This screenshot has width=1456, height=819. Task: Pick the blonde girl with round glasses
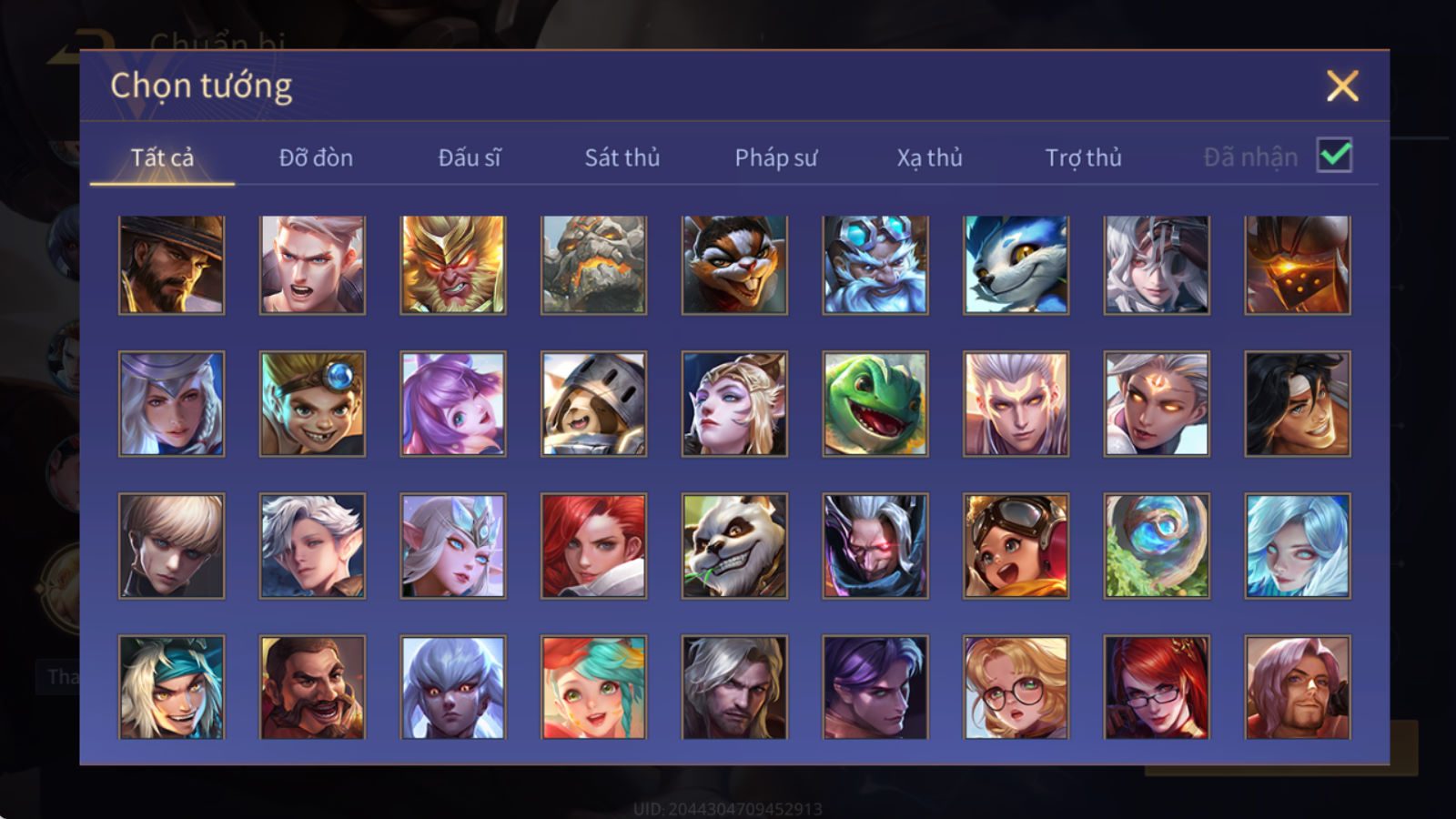(1016, 687)
